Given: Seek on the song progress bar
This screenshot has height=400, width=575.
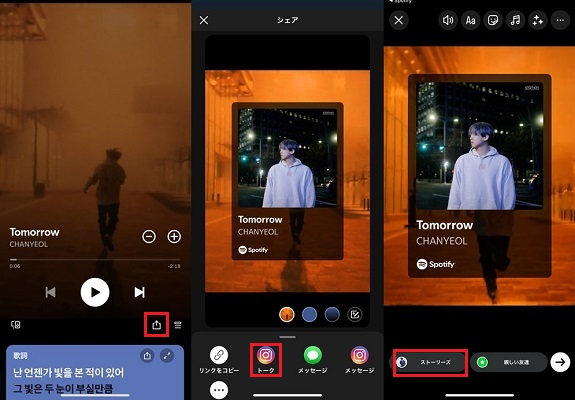Looking at the screenshot, I should pos(95,260).
